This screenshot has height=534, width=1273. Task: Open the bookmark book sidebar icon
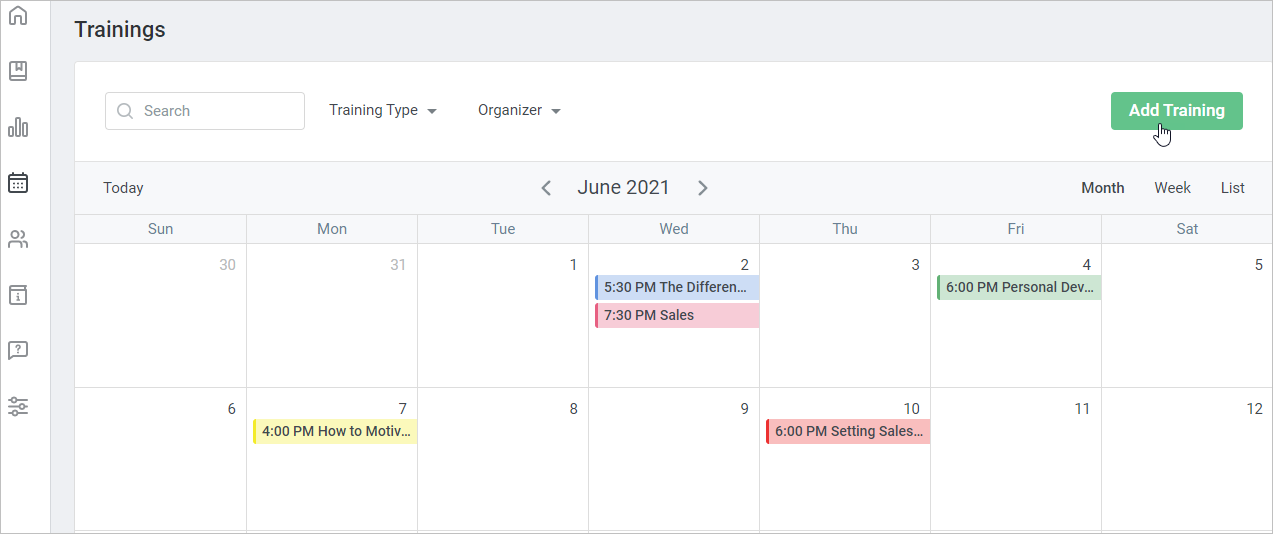pos(18,71)
